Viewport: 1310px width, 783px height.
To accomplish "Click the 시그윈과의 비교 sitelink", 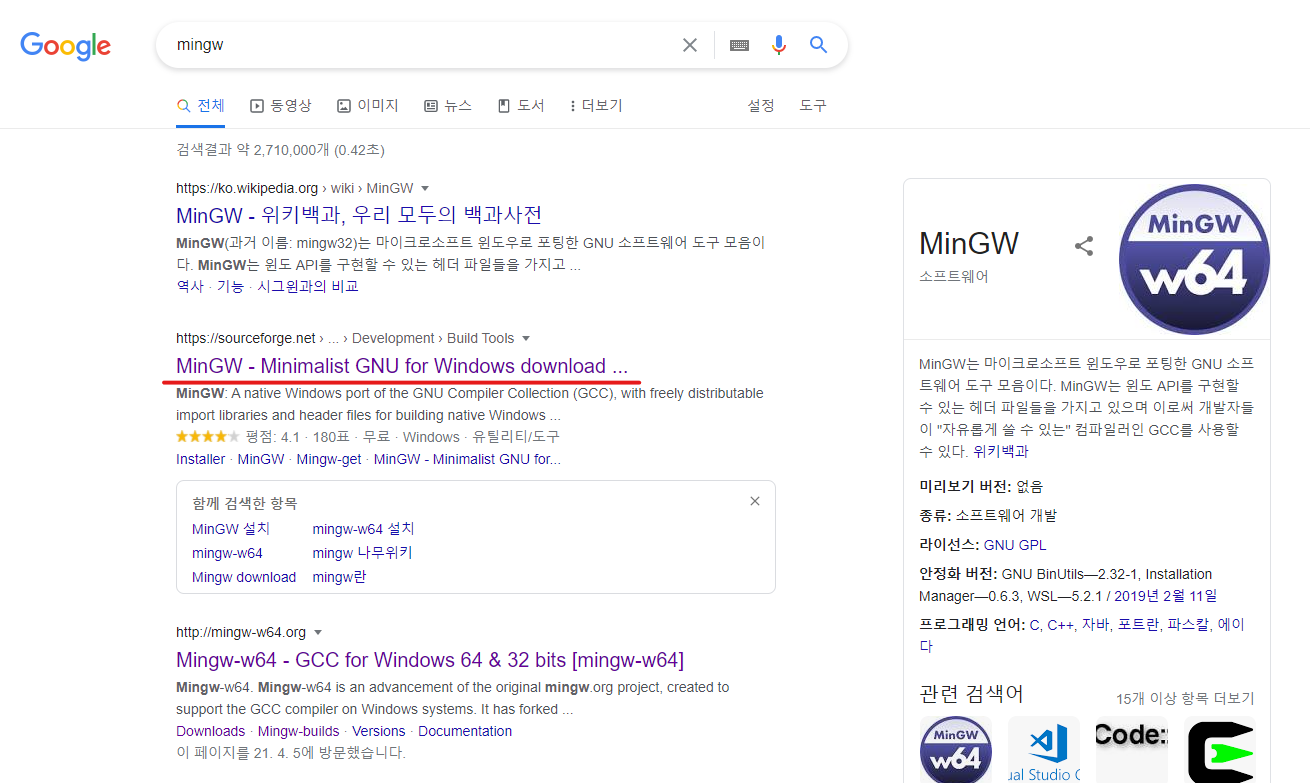I will pos(308,286).
